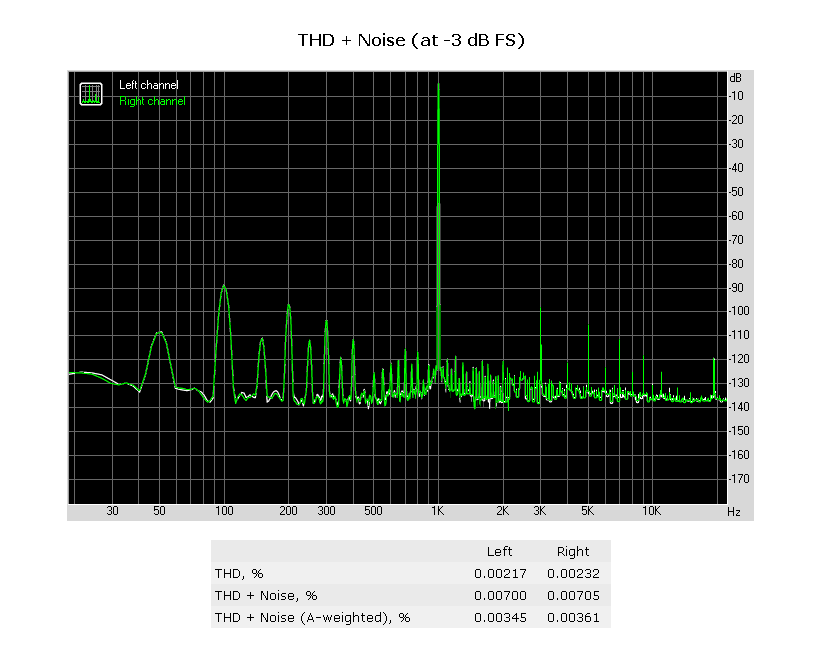Click the -160 dB axis label
Viewport: 825px width, 657px height.
click(739, 454)
